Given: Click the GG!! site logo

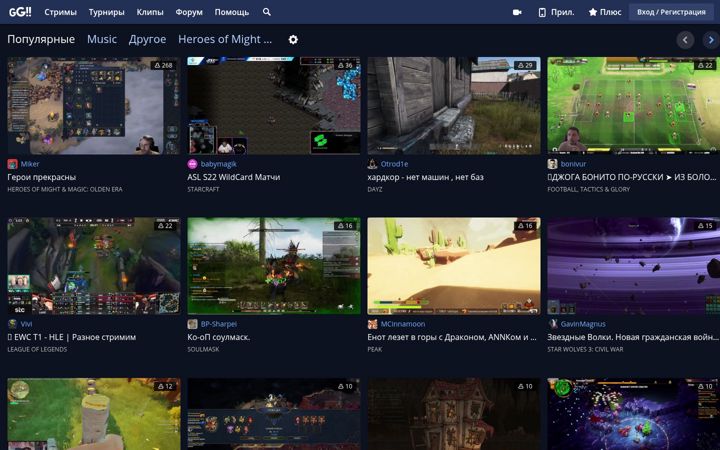Looking at the screenshot, I should point(20,12).
